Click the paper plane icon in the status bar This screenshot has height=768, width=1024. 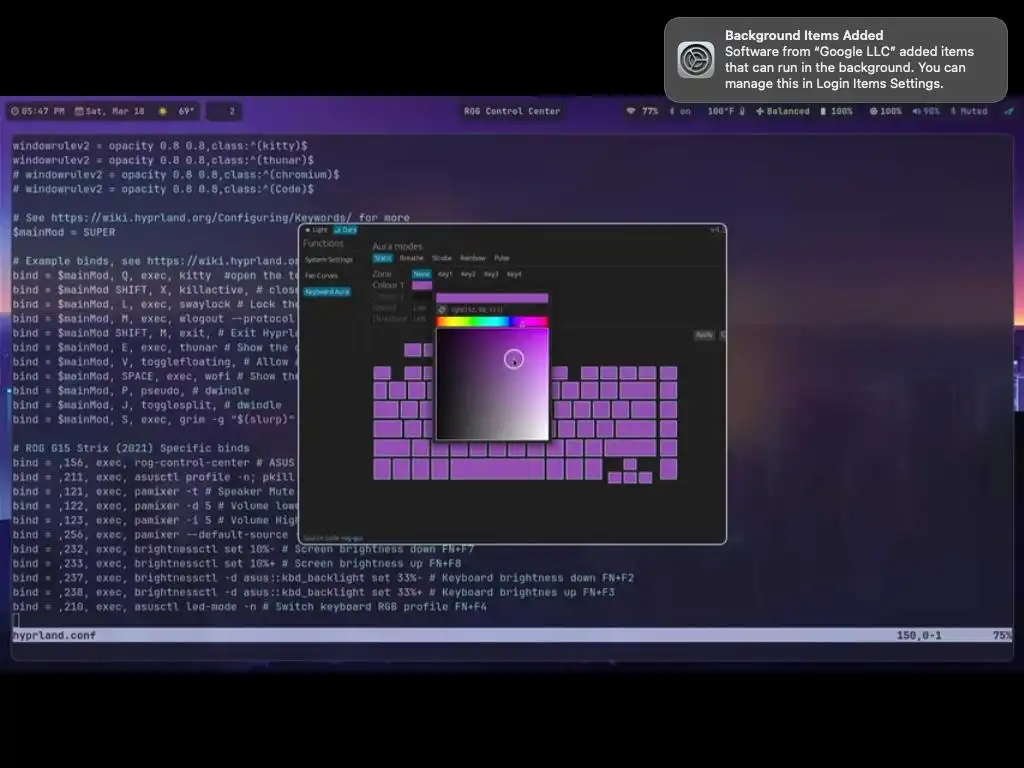(1008, 111)
